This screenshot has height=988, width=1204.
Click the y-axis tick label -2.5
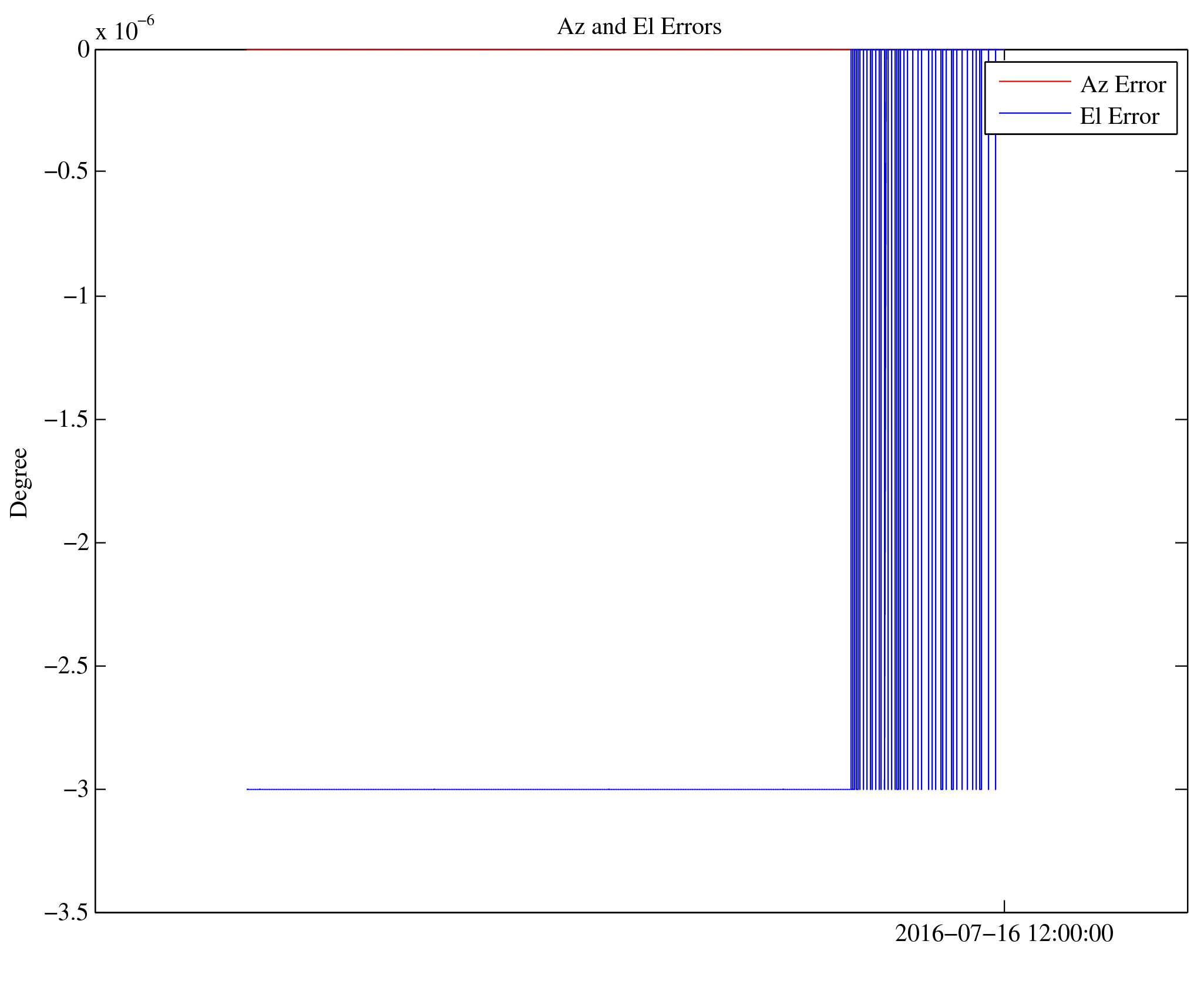pos(66,666)
